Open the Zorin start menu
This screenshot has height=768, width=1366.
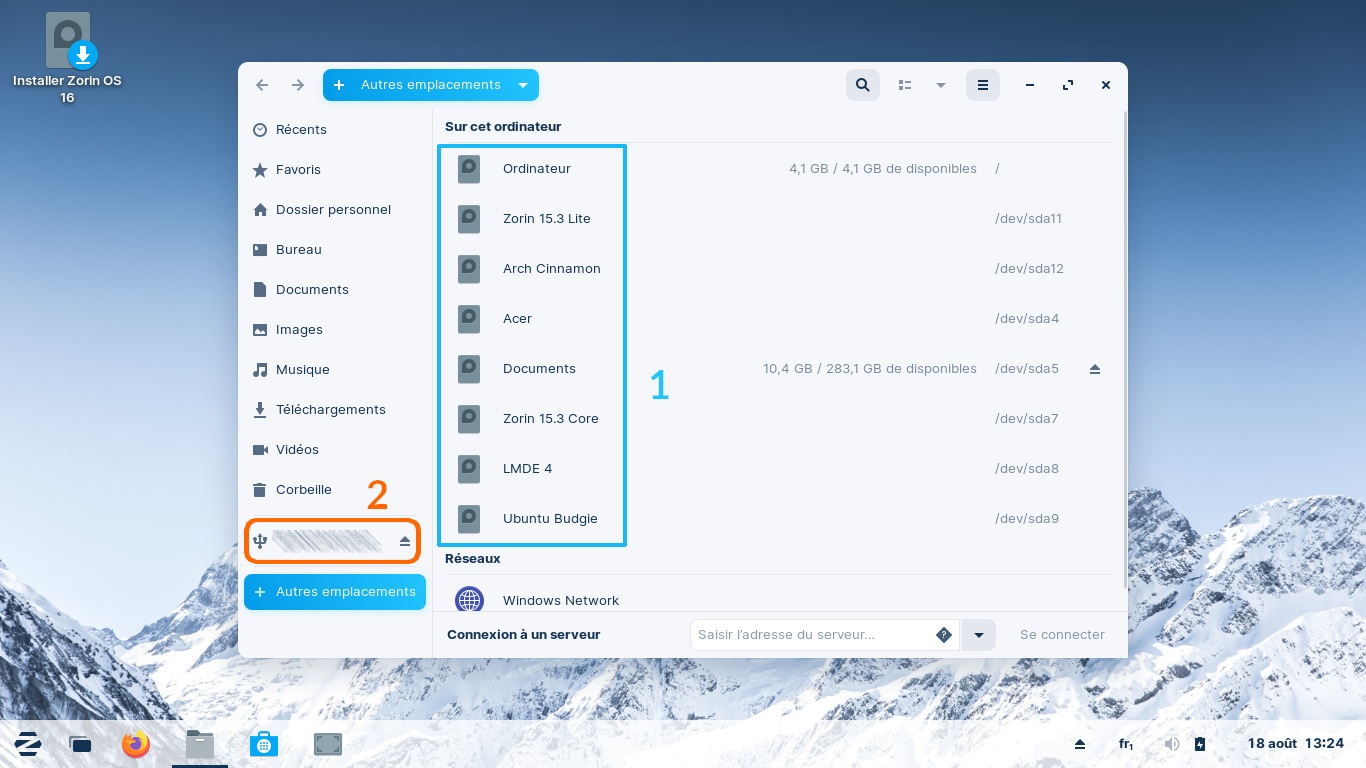click(28, 744)
